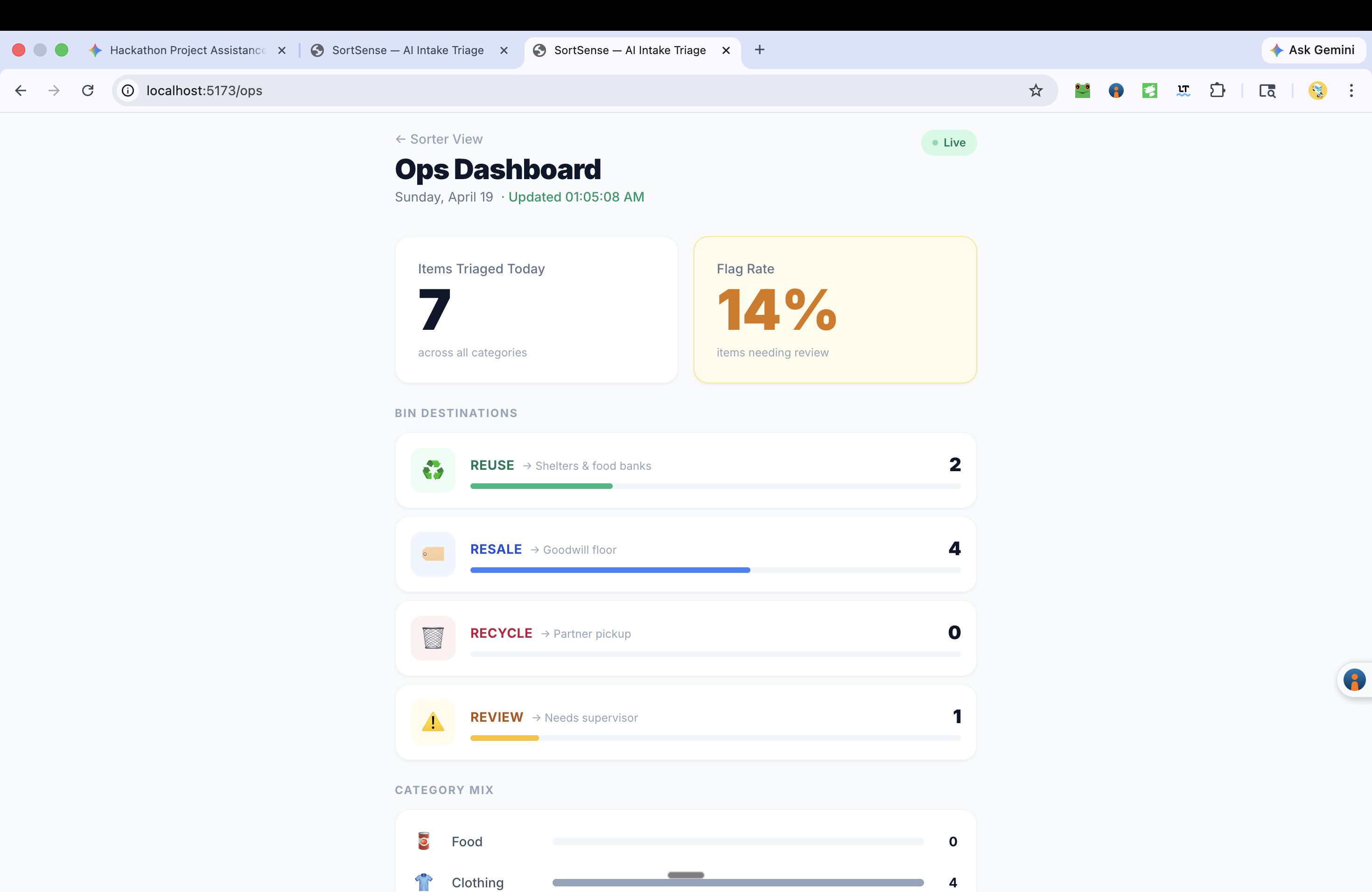Open the browser Extensions puzzle icon
1372x892 pixels.
tap(1217, 91)
